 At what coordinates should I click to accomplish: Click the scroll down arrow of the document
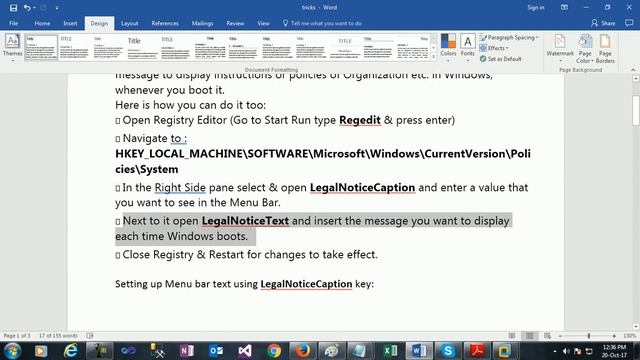[636, 327]
